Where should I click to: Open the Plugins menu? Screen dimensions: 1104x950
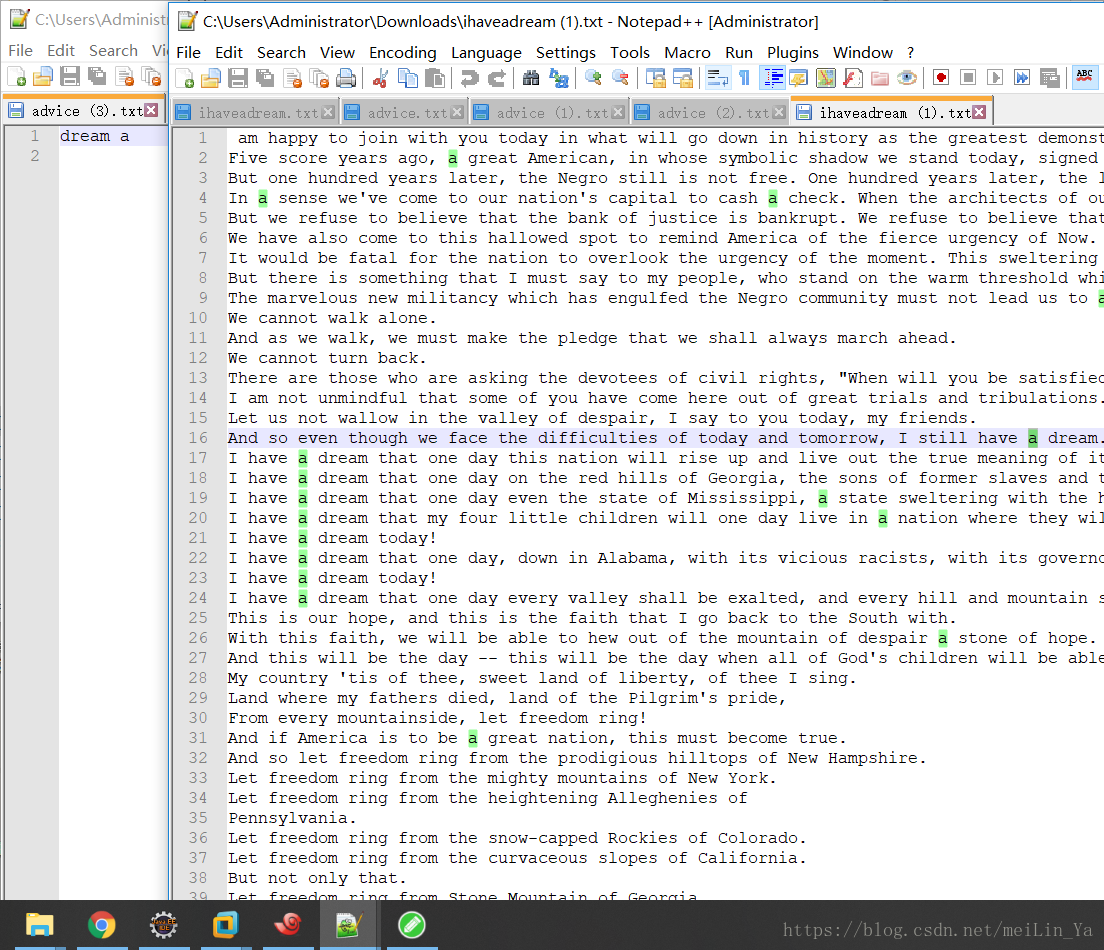coord(793,53)
